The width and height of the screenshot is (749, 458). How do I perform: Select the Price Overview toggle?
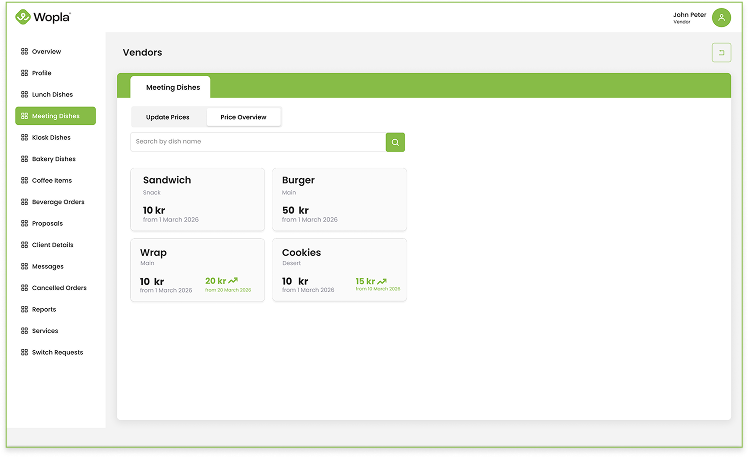click(x=243, y=117)
